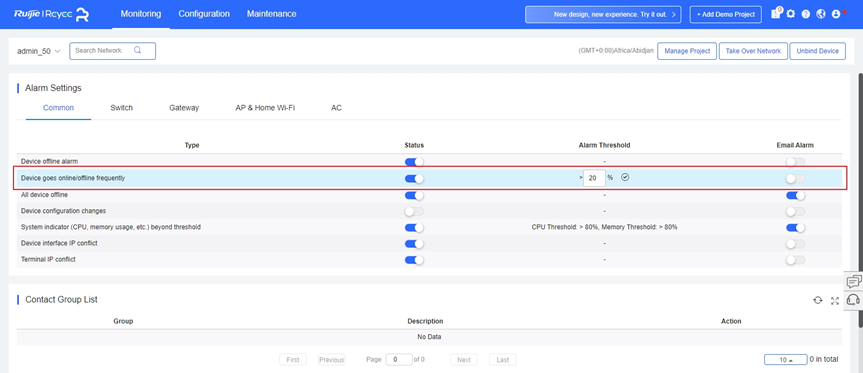Enable email alarm for online/offline frequently row
This screenshot has width=863, height=373.
(795, 178)
